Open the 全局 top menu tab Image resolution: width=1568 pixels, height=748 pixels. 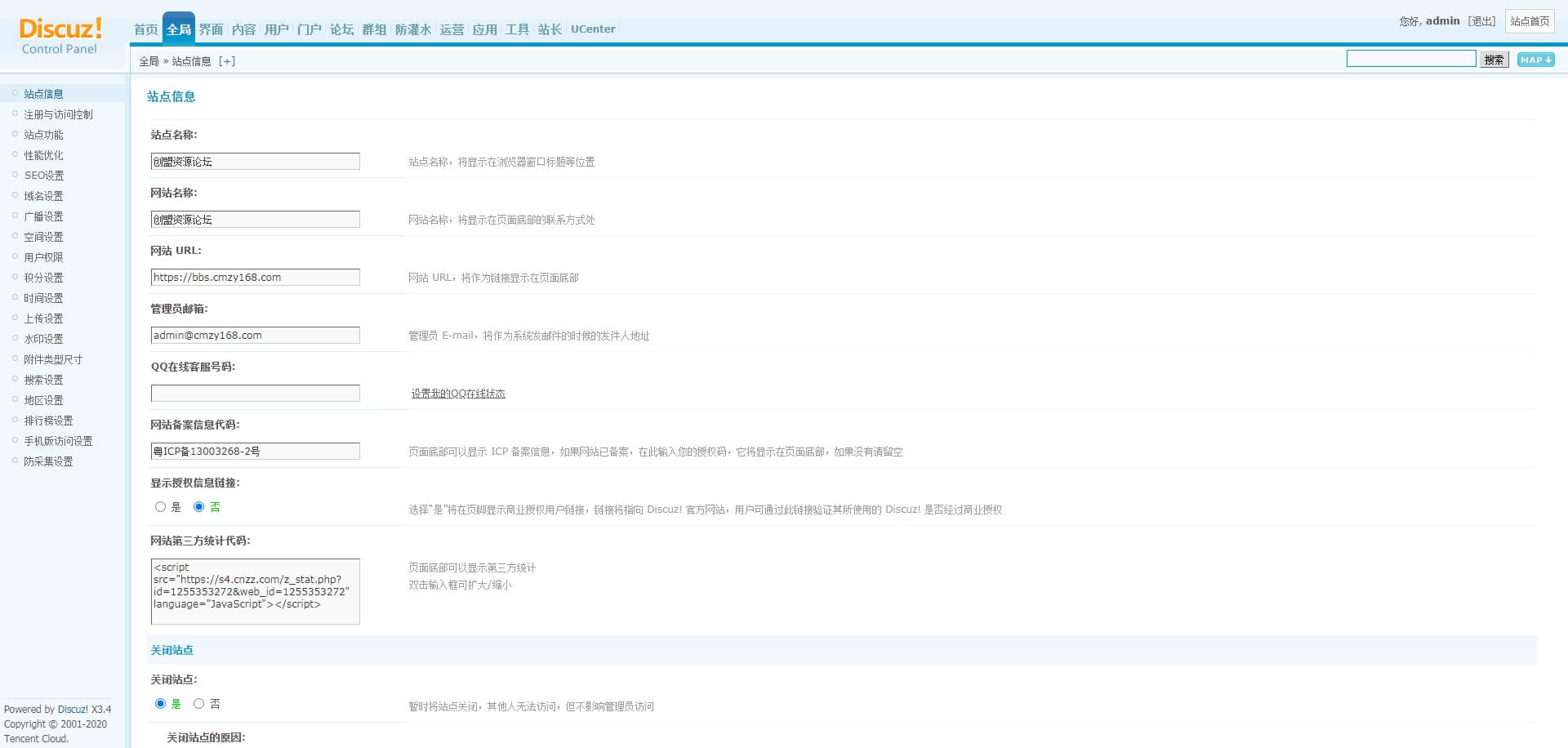pos(179,29)
